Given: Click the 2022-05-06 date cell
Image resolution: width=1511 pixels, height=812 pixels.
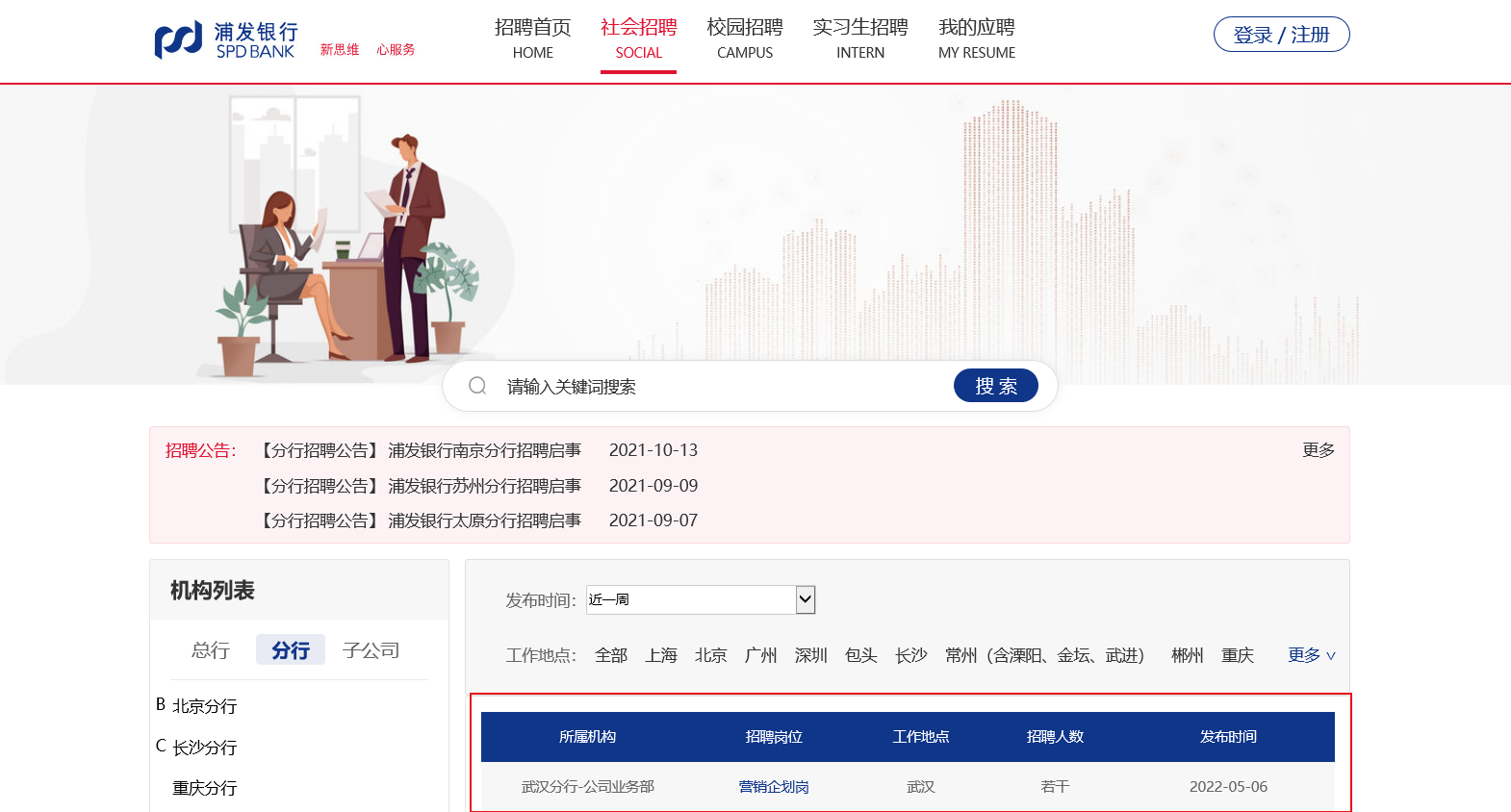Looking at the screenshot, I should 1229,787.
